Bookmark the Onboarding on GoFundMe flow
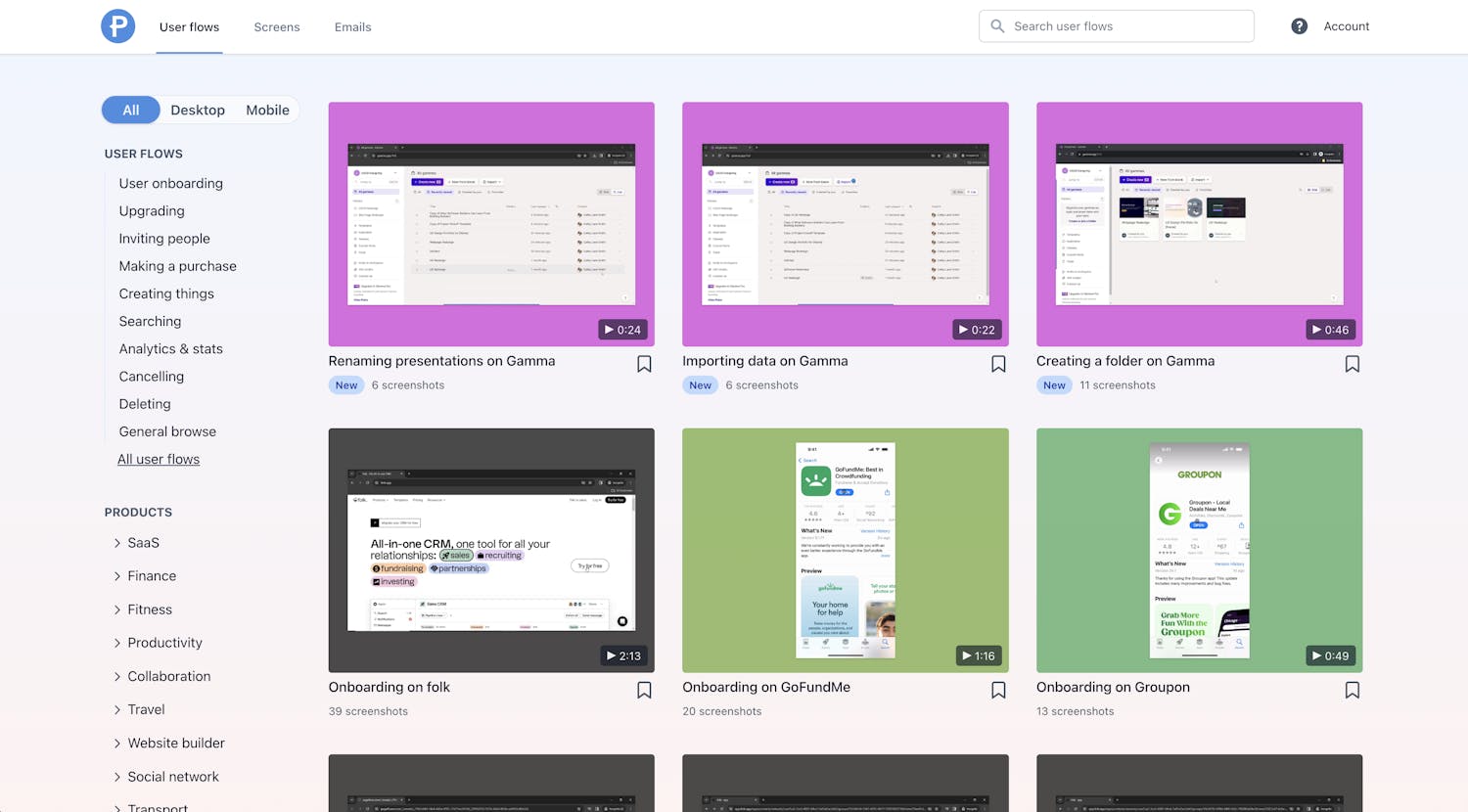1468x812 pixels. (x=998, y=690)
